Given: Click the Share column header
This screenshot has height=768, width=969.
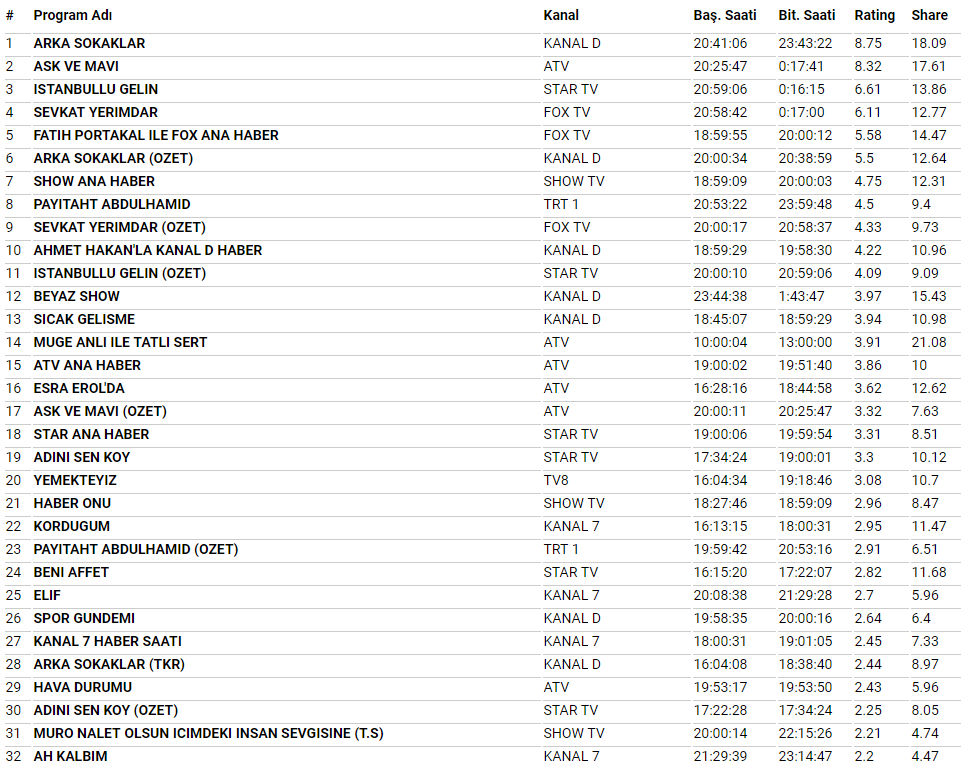Looking at the screenshot, I should click(x=929, y=15).
